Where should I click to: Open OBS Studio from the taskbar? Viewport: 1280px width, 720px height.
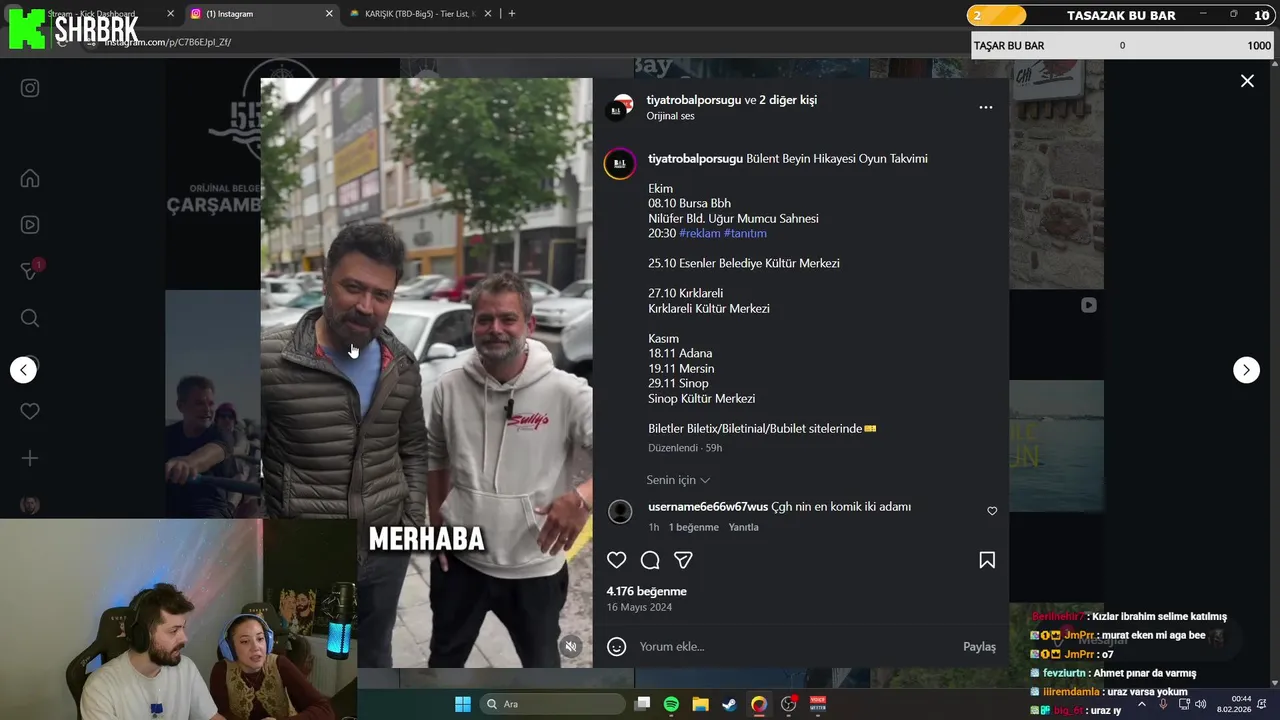click(789, 704)
